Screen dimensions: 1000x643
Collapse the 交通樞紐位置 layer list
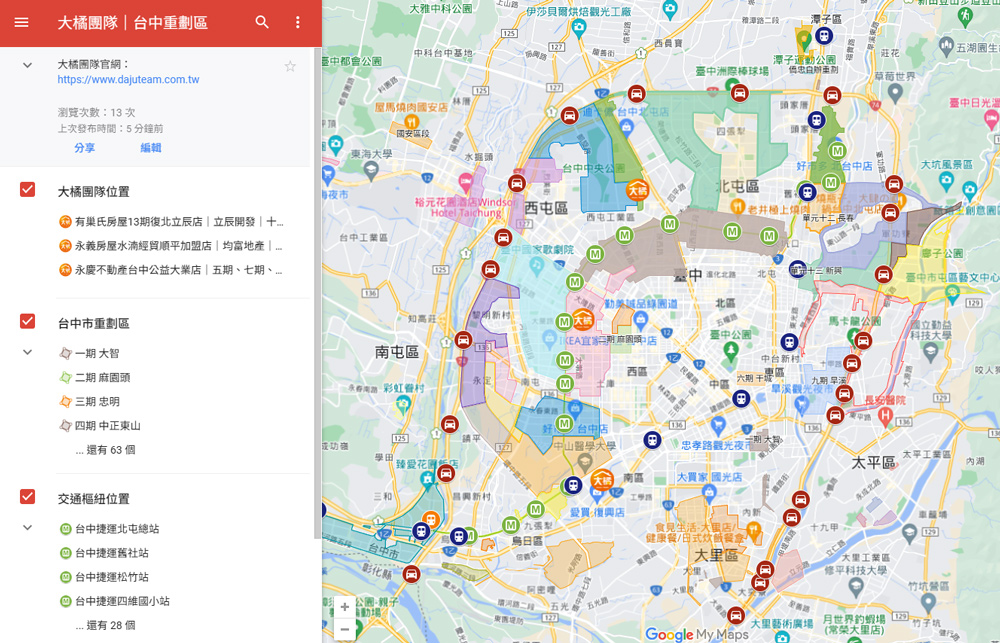[x=27, y=528]
